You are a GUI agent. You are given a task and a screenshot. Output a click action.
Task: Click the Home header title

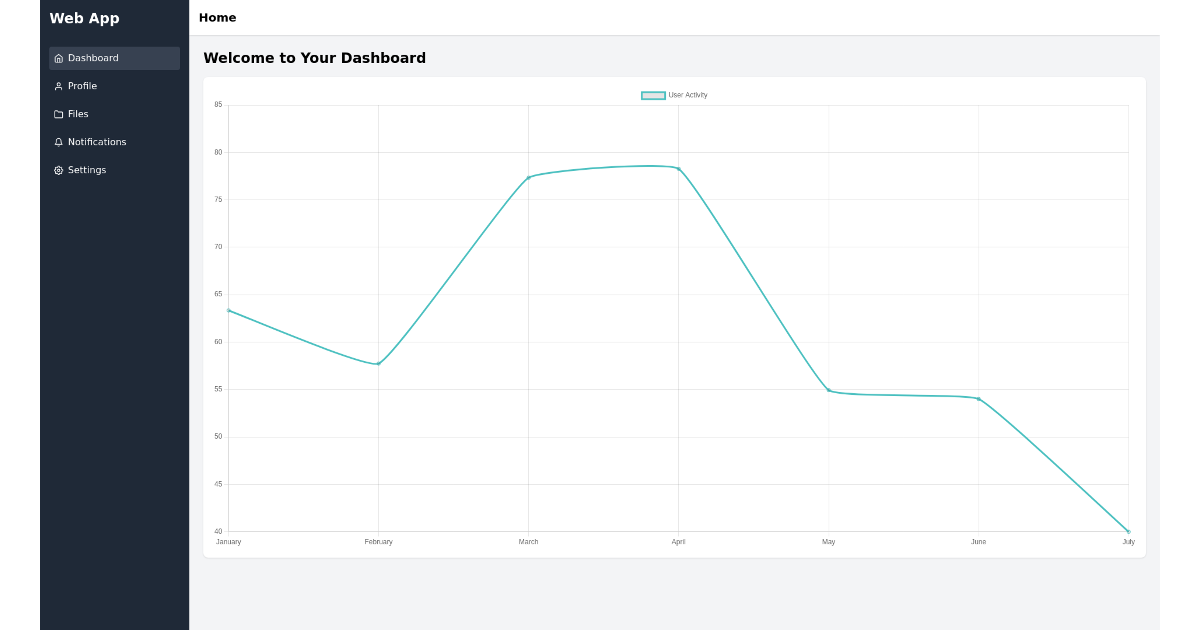pyautogui.click(x=217, y=18)
